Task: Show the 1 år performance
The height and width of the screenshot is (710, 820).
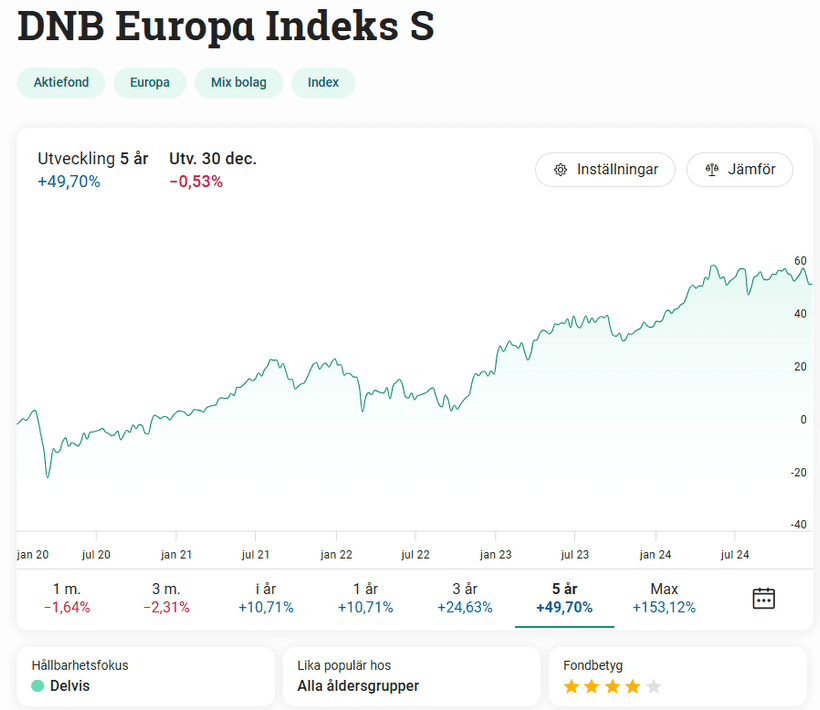Action: click(x=365, y=598)
